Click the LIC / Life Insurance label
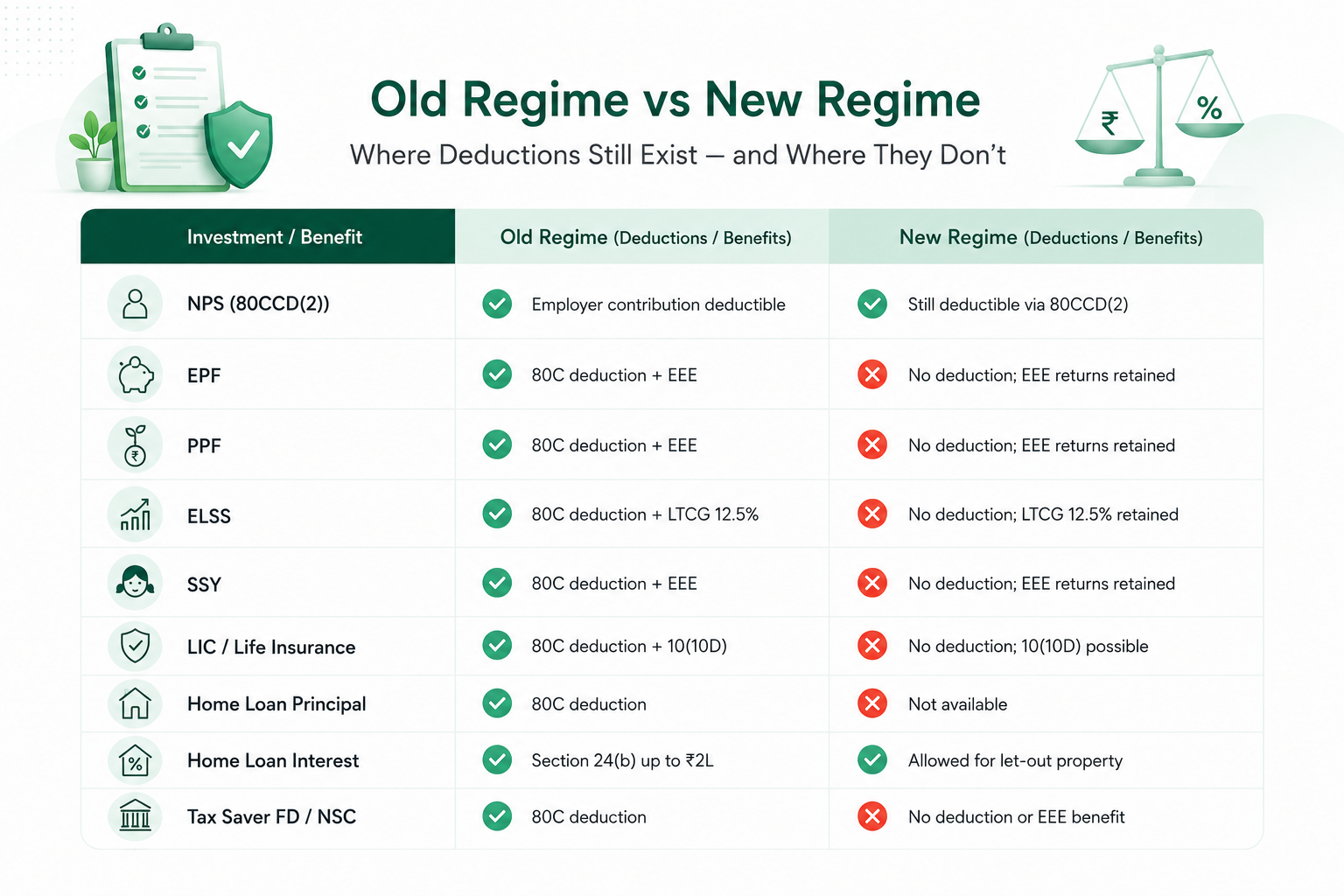Viewport: 1344px width, 896px height. 271,647
